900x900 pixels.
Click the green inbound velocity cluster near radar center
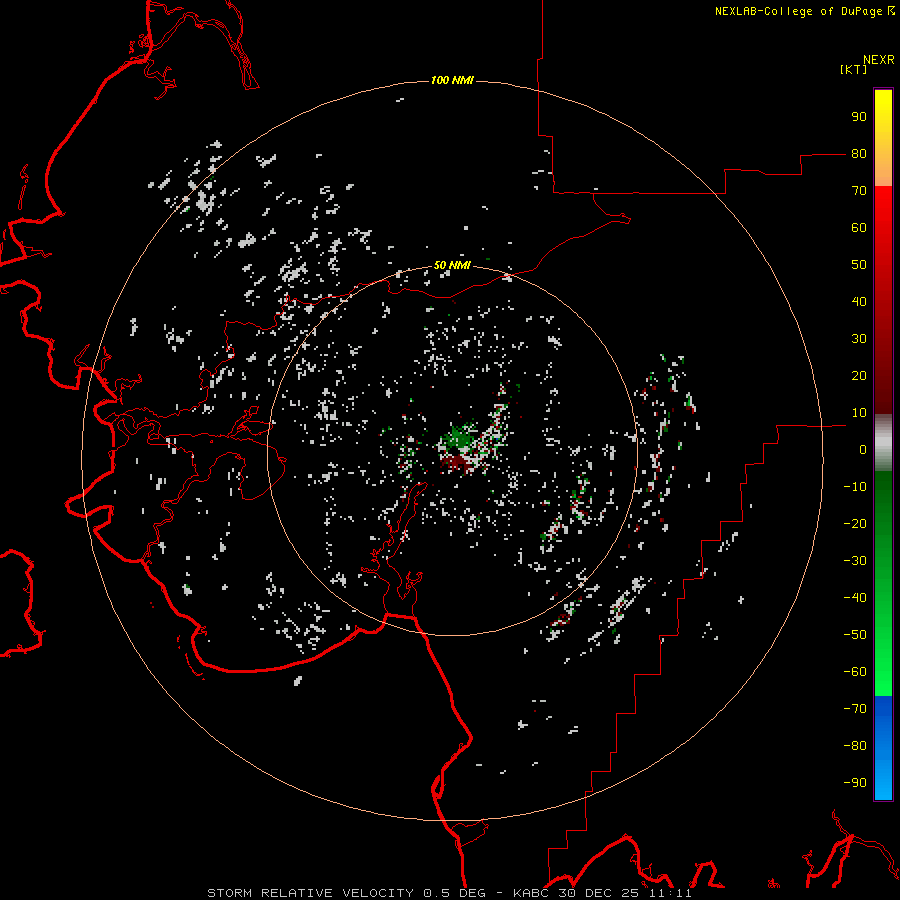[x=461, y=439]
